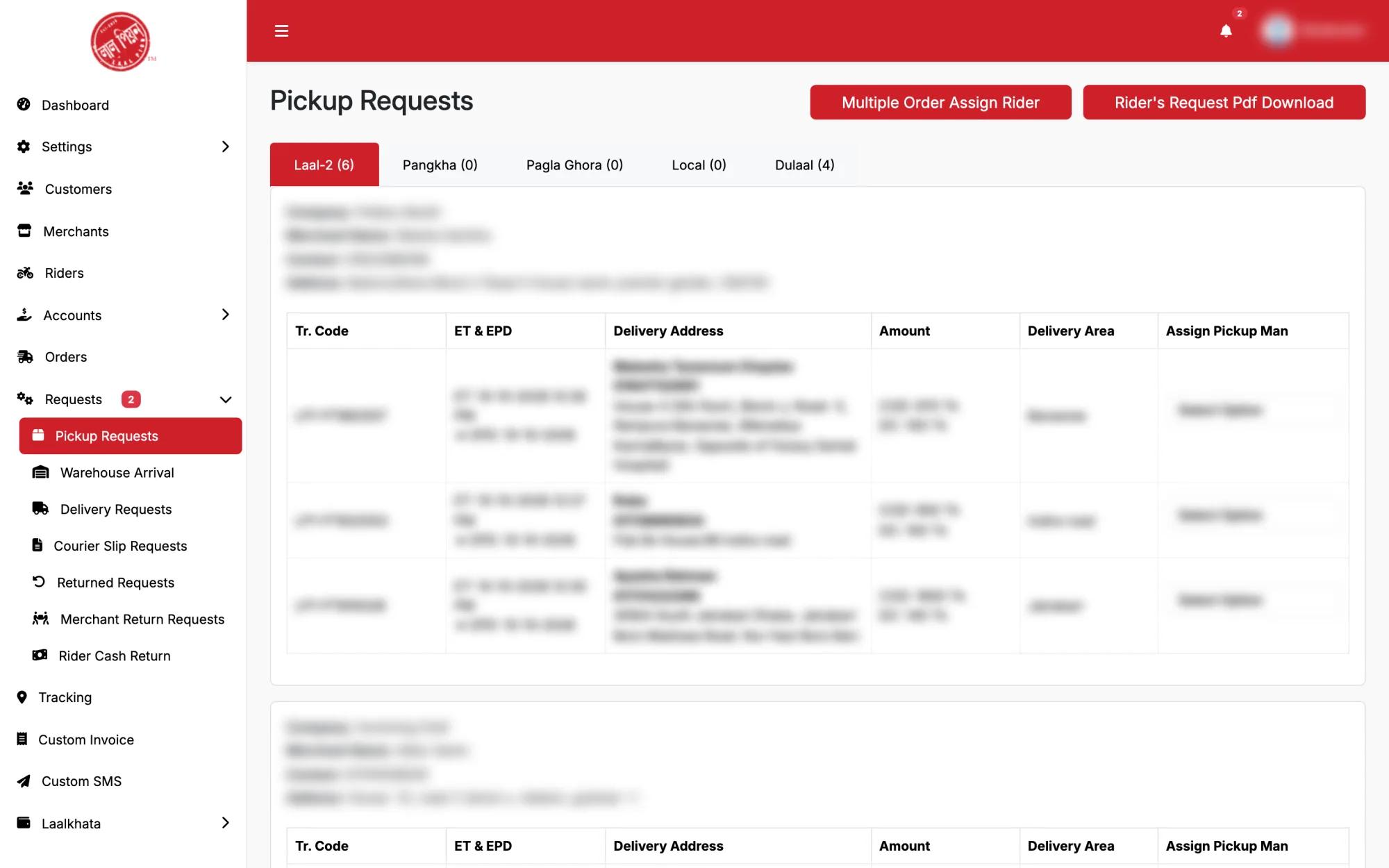The height and width of the screenshot is (868, 1389).
Task: Click the Merchant Return Requests icon
Action: point(41,618)
